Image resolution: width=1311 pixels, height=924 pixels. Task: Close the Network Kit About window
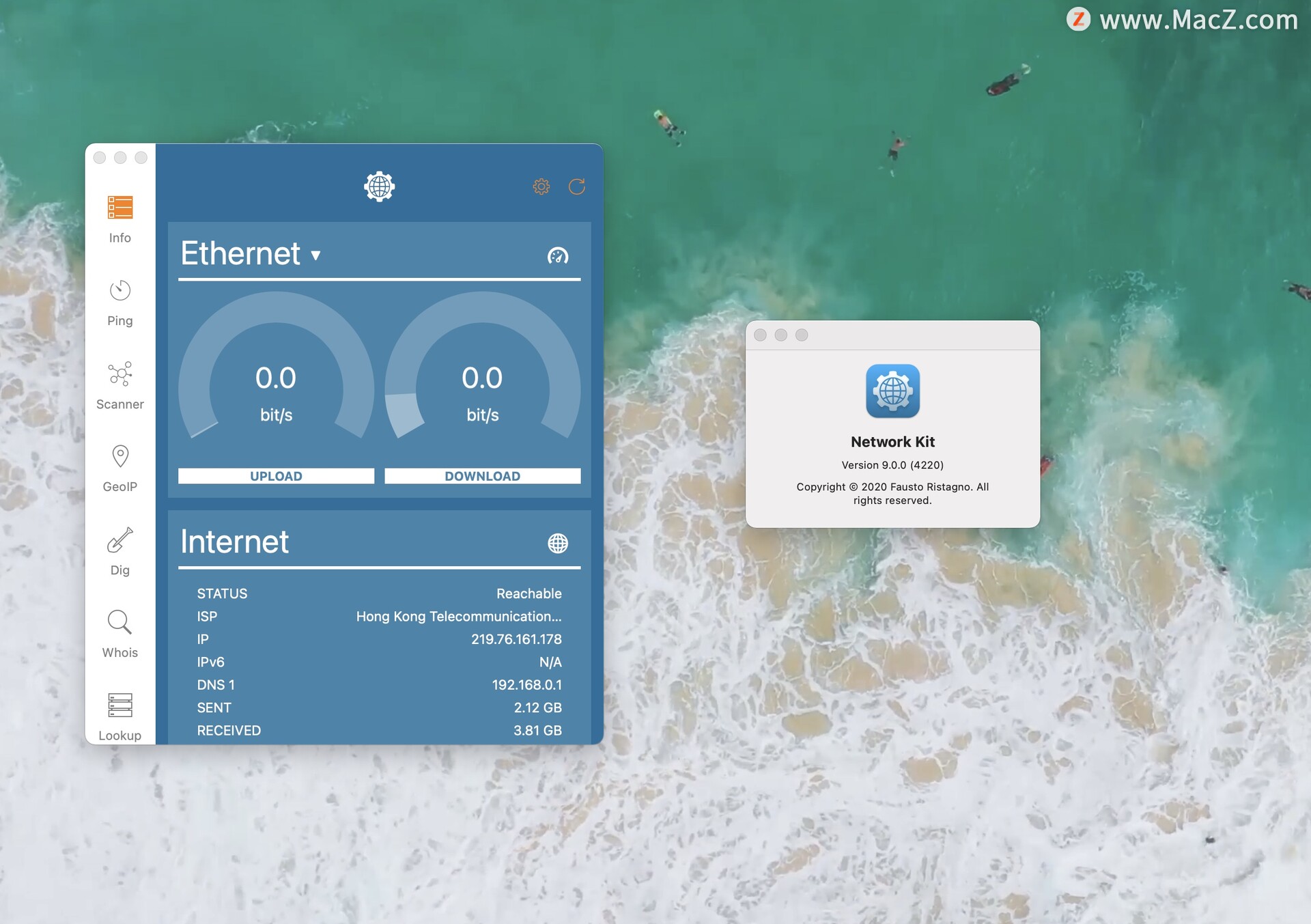760,335
